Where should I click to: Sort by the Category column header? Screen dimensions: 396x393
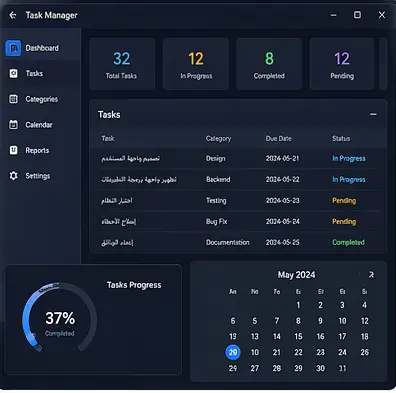218,139
